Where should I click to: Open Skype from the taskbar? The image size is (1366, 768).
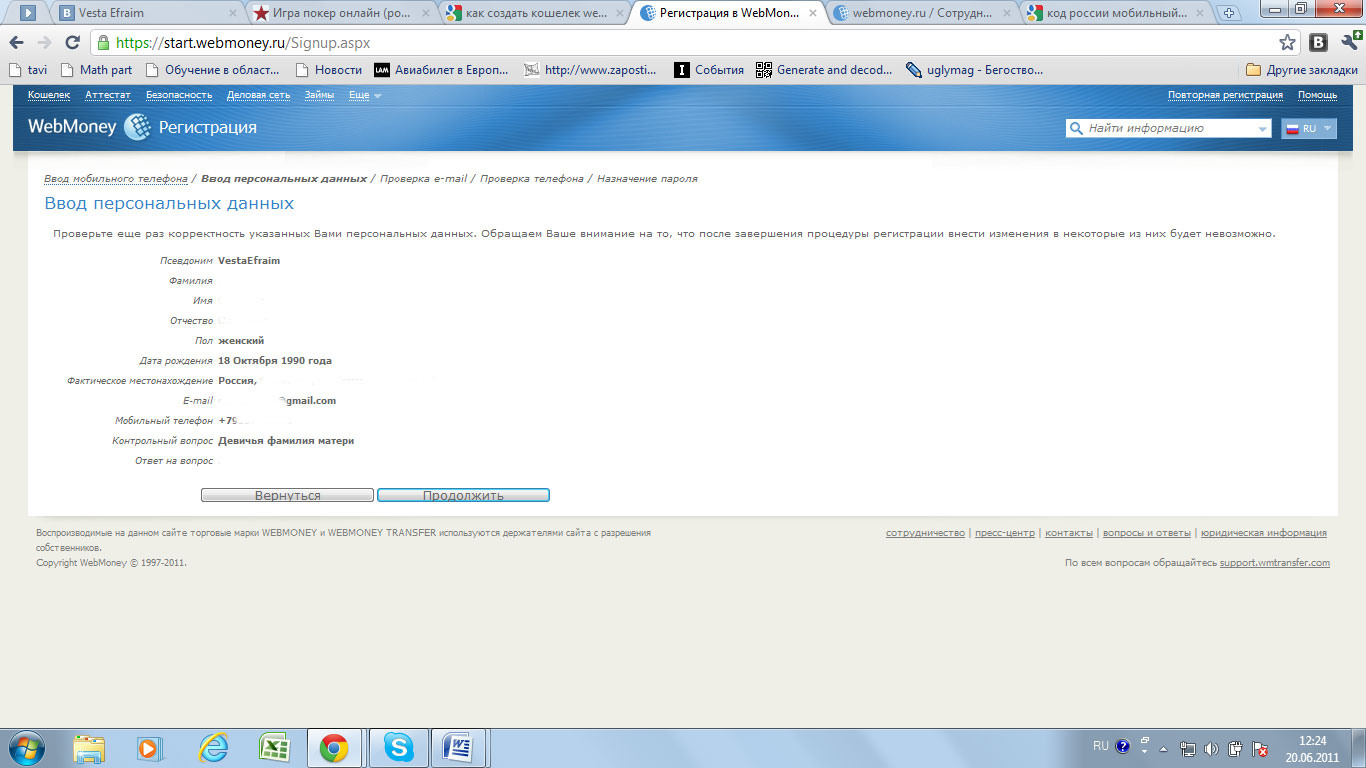coord(398,748)
